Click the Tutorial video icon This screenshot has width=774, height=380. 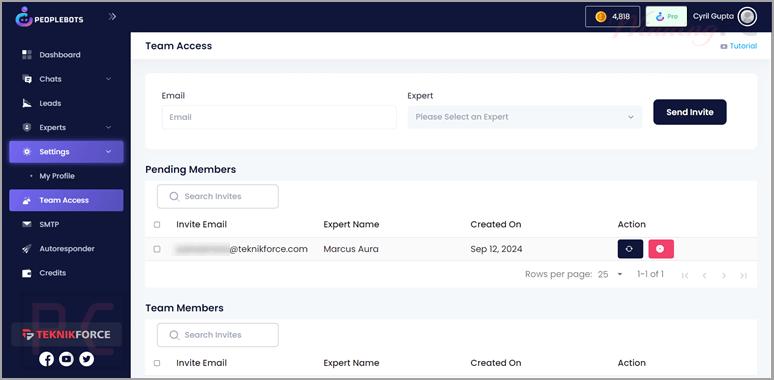[x=724, y=46]
